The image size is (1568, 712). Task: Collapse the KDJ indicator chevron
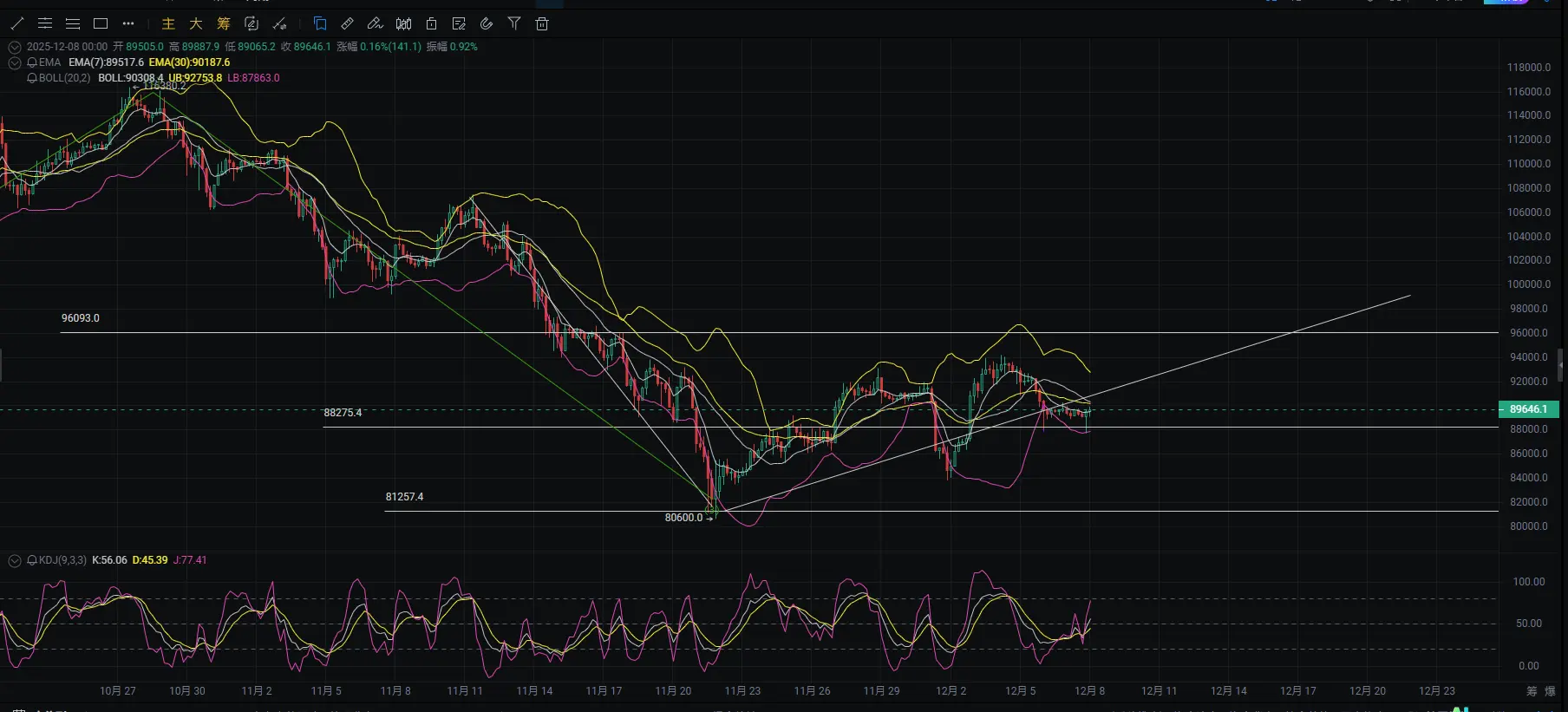point(15,560)
